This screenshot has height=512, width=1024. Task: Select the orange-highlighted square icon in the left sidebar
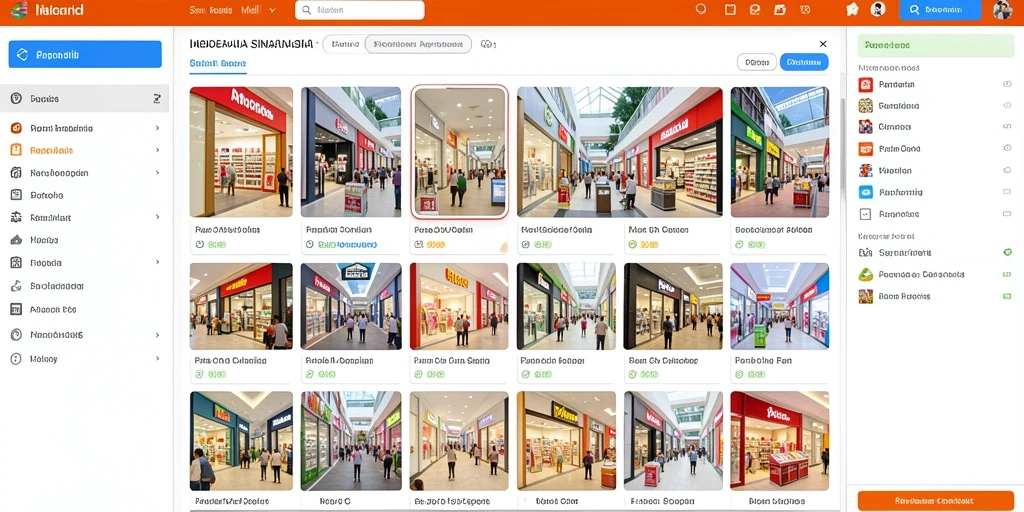pos(16,150)
